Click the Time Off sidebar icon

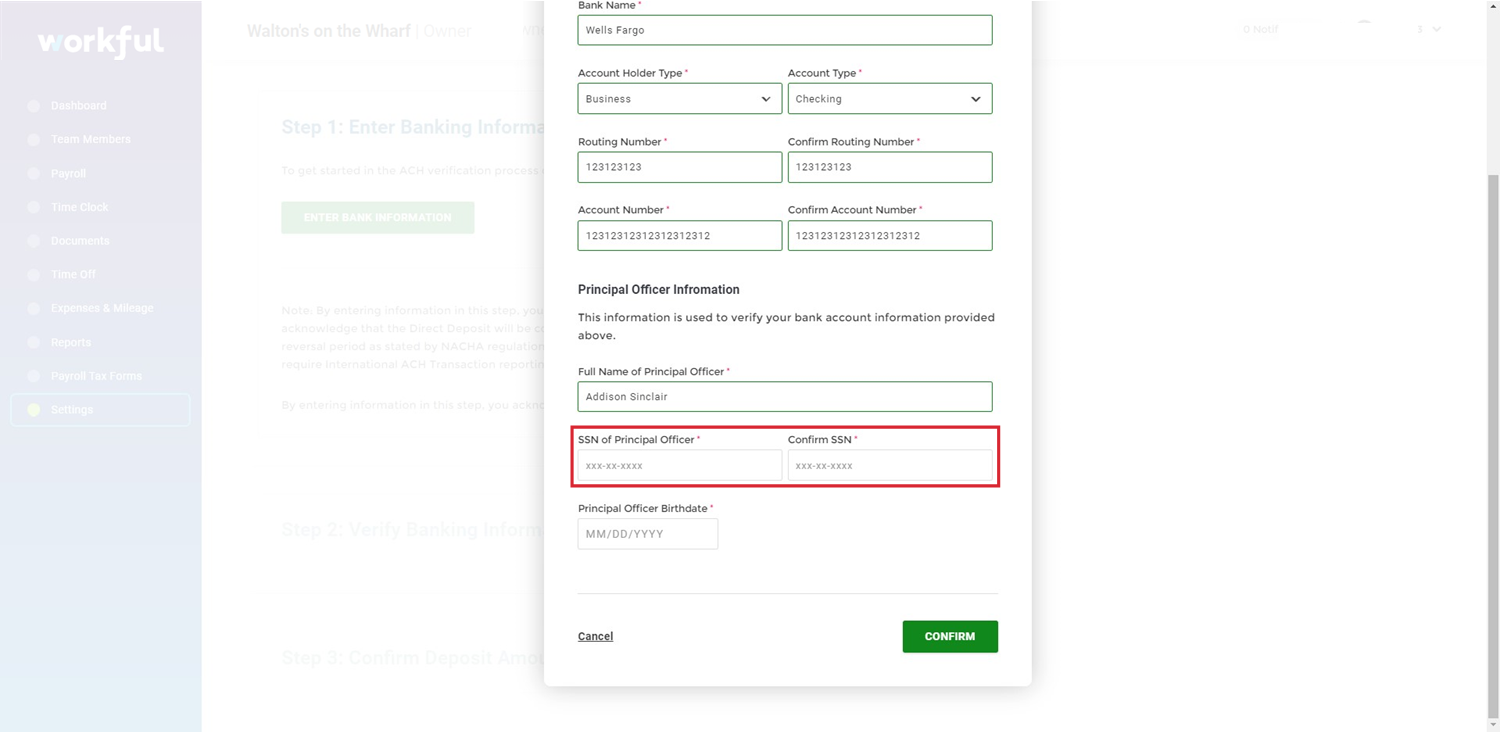[x=34, y=274]
